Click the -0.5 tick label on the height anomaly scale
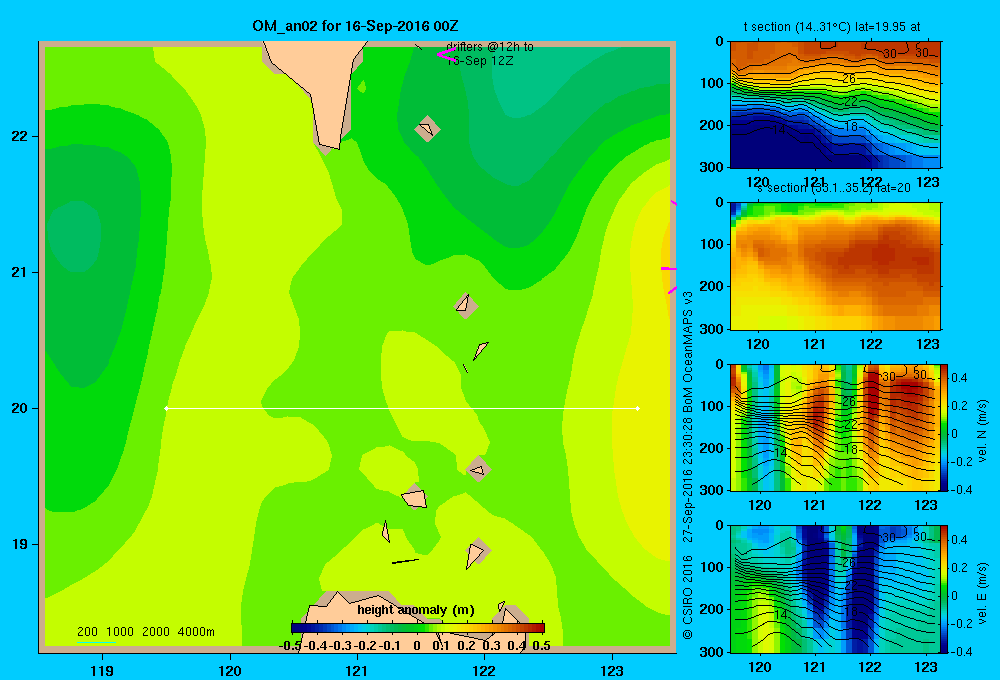 [290, 646]
